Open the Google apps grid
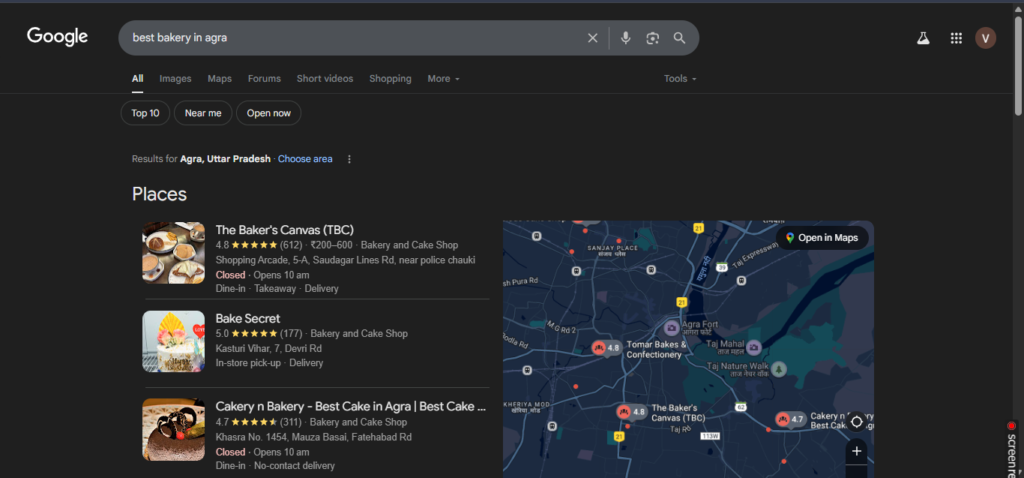The image size is (1024, 478). pos(956,38)
